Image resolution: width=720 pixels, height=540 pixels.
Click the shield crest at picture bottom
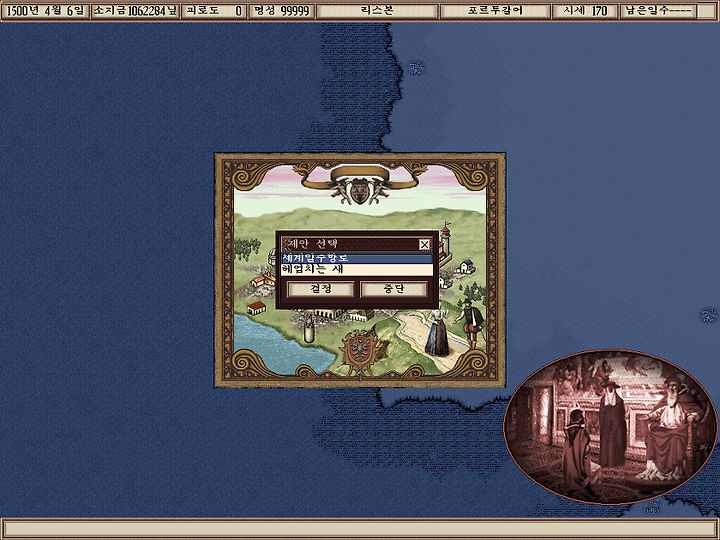click(359, 351)
